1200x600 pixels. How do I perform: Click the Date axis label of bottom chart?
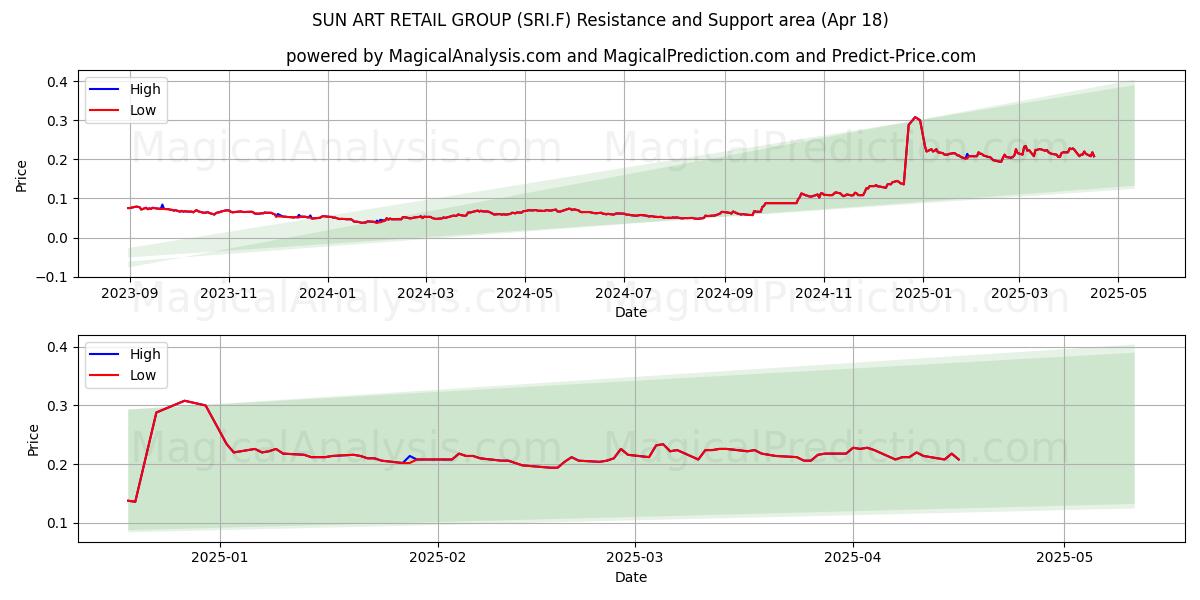(631, 577)
